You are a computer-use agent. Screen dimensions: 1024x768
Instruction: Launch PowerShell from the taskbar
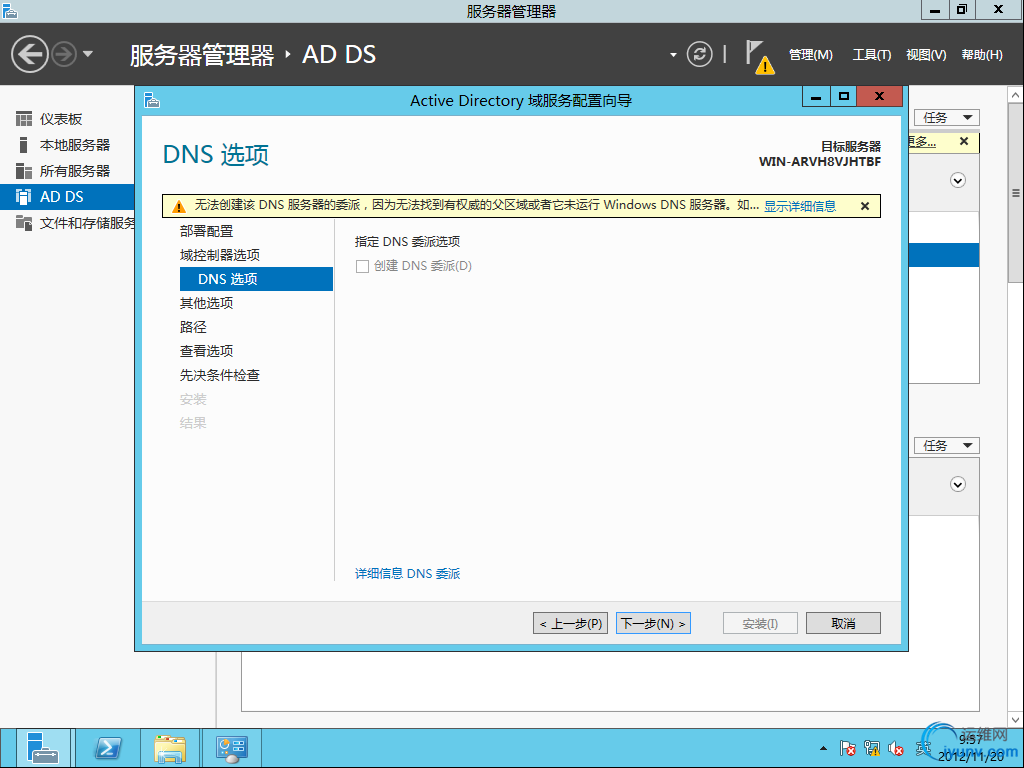[108, 748]
